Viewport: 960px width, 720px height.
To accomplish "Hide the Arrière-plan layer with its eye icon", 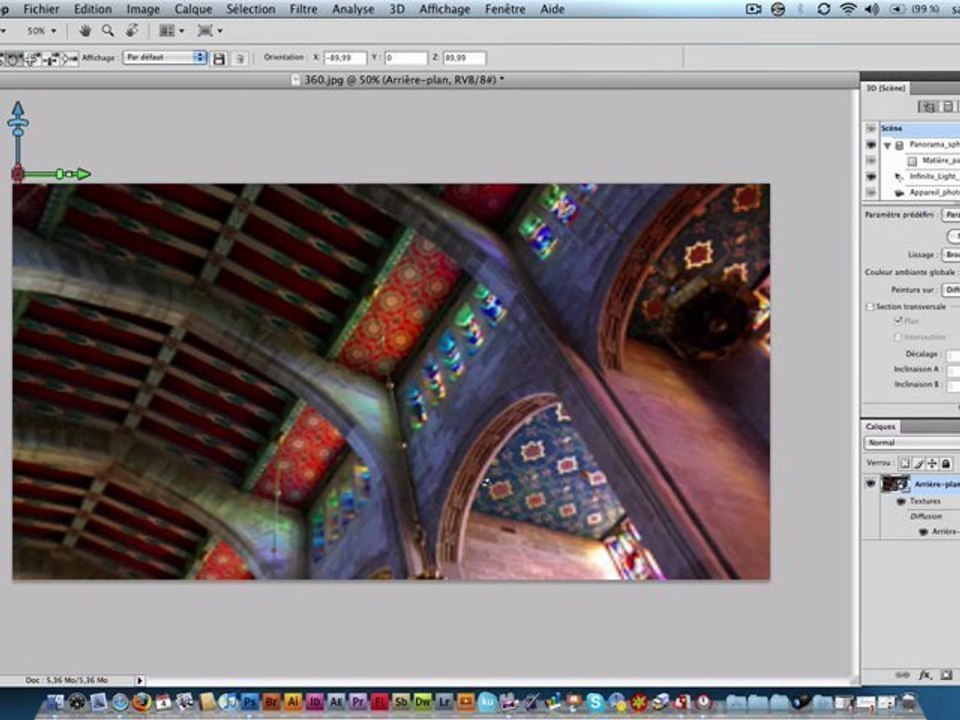I will coord(870,484).
